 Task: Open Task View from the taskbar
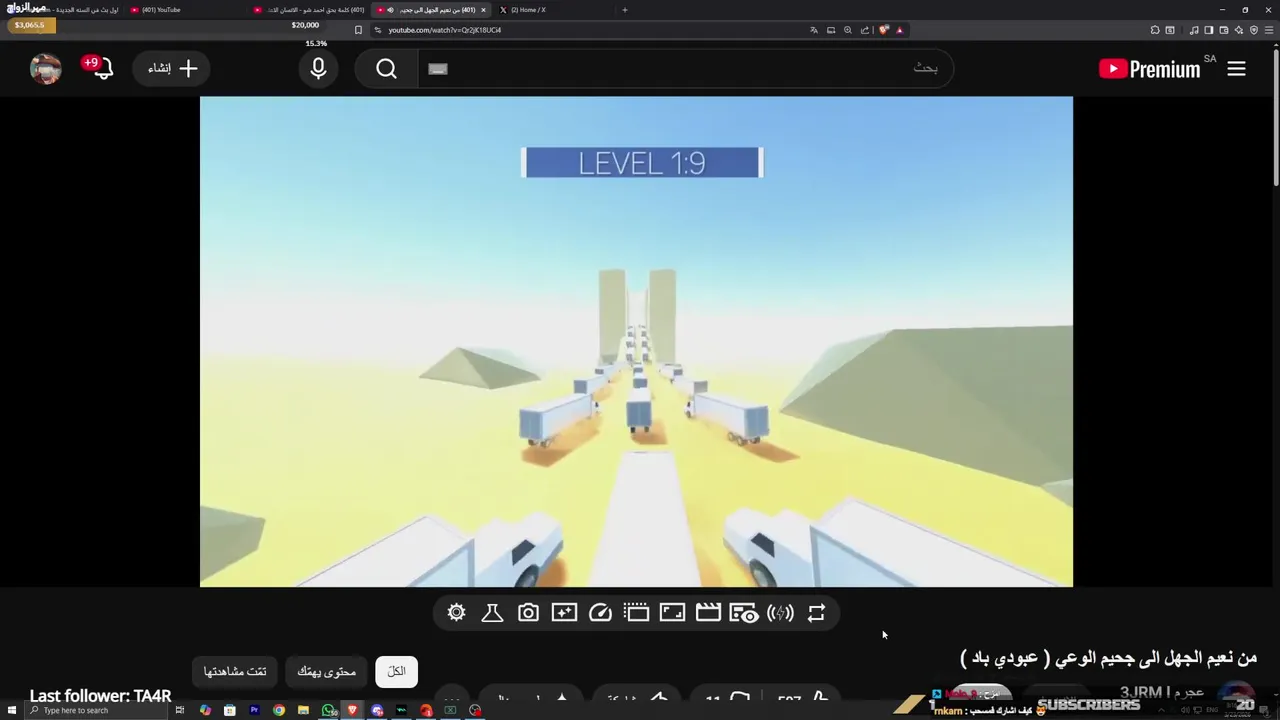point(180,710)
